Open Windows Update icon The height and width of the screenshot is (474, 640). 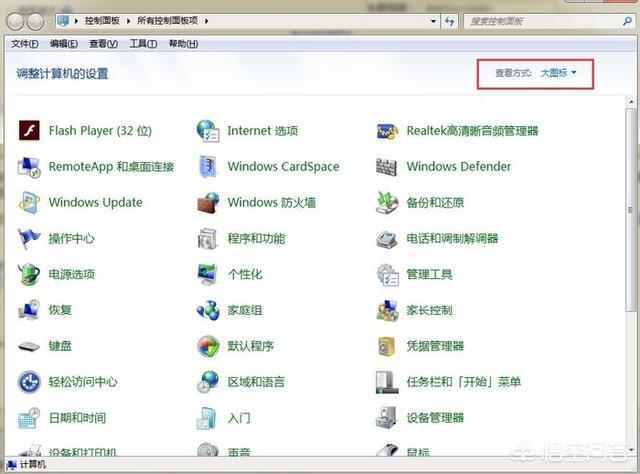click(29, 202)
